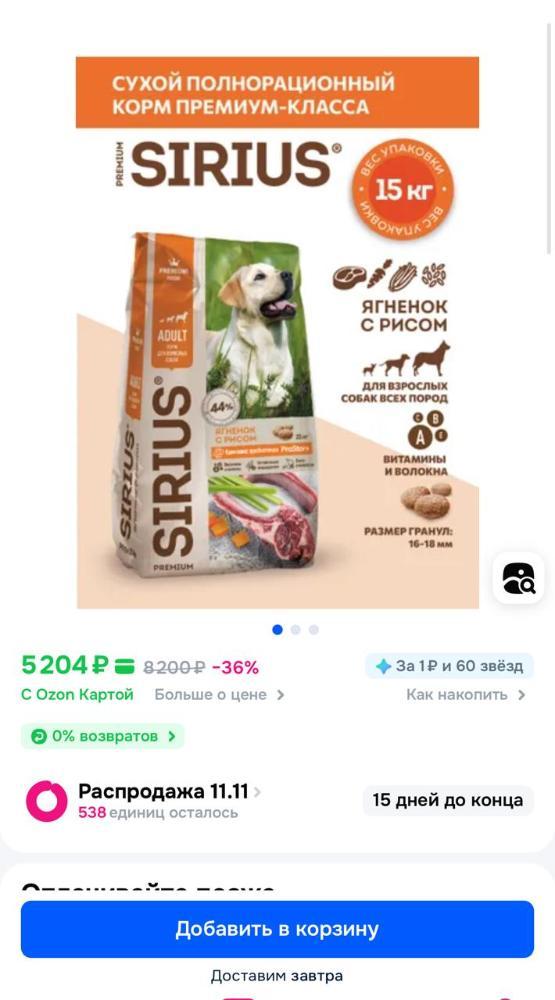The height and width of the screenshot is (1000, 555).
Task: Click the lamb and rice ingredient icons
Action: coord(389,275)
